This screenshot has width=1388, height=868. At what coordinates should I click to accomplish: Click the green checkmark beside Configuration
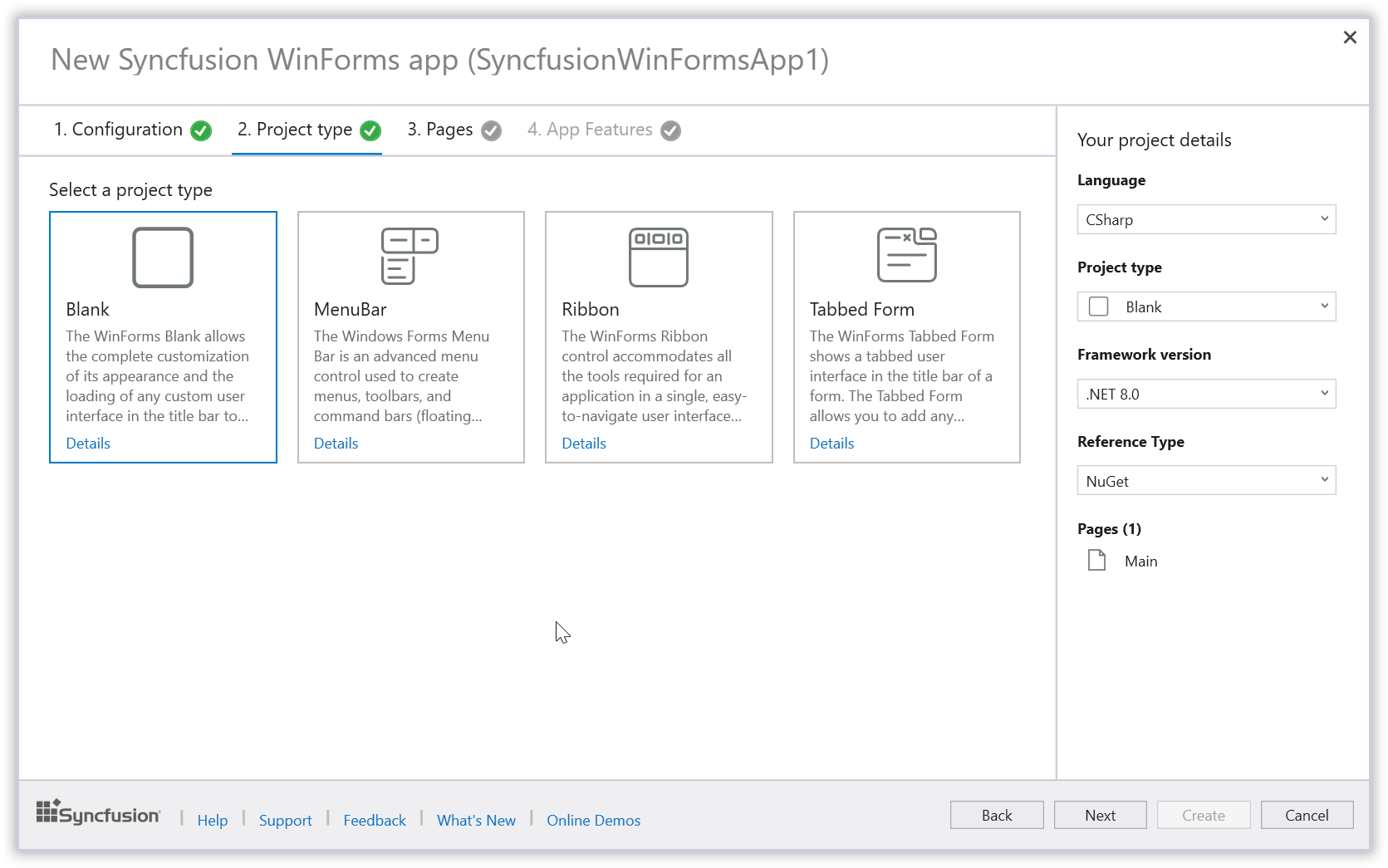pos(201,130)
